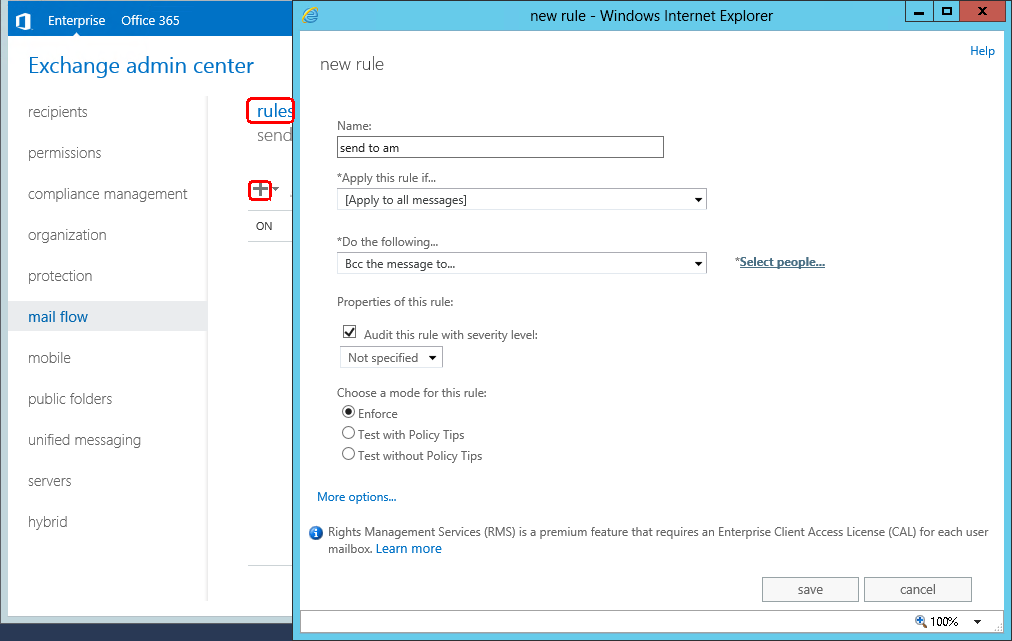
Task: Open the zoom level dropdown arrow
Action: pyautogui.click(x=977, y=622)
